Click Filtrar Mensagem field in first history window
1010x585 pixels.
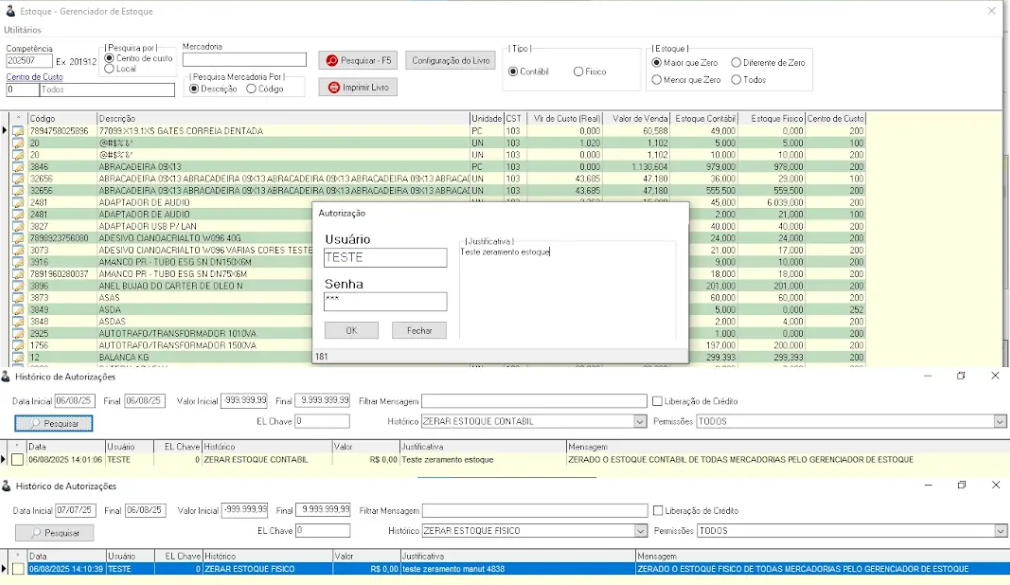coord(534,401)
